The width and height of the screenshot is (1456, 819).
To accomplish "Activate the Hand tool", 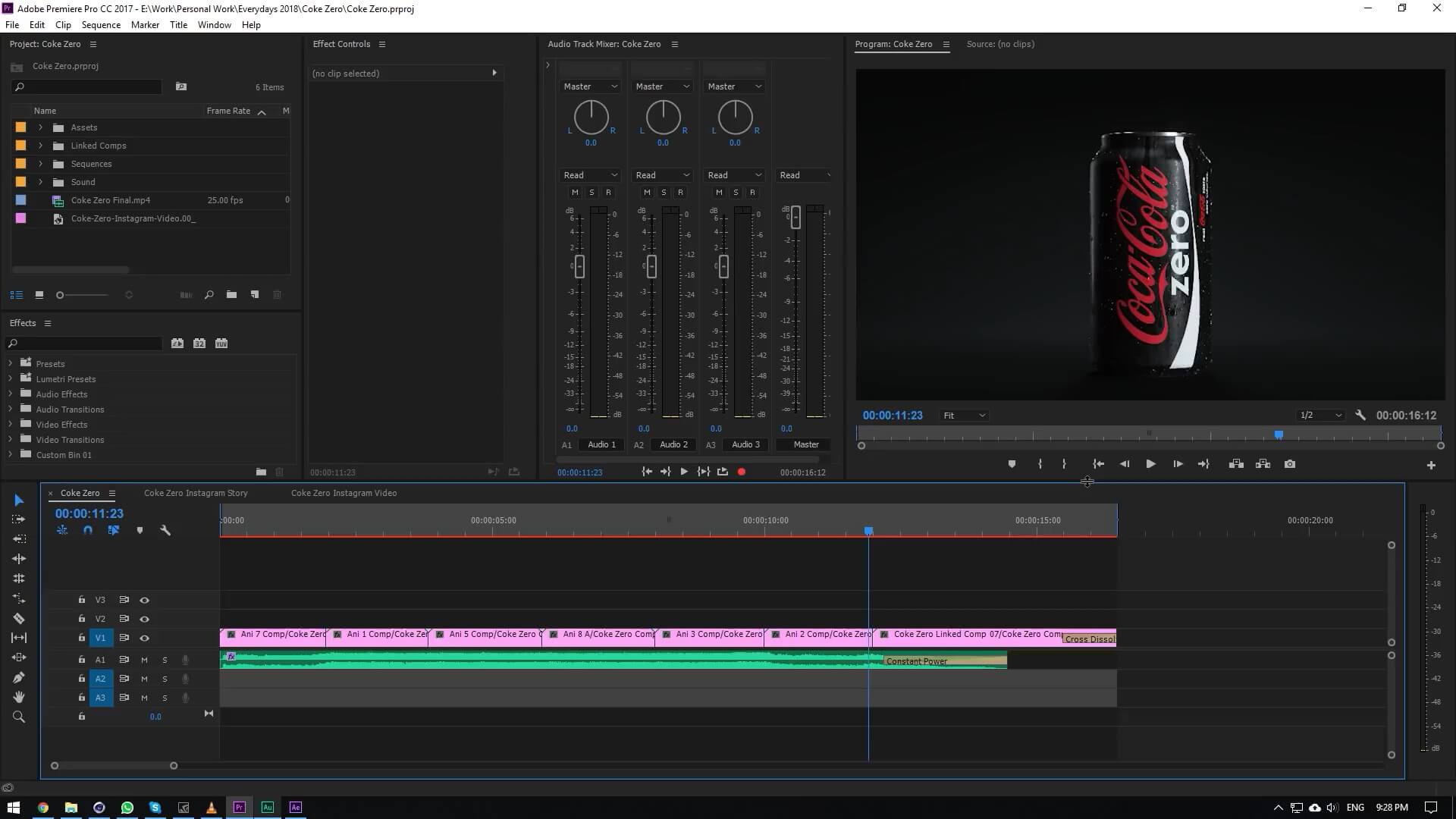I will 19,697.
